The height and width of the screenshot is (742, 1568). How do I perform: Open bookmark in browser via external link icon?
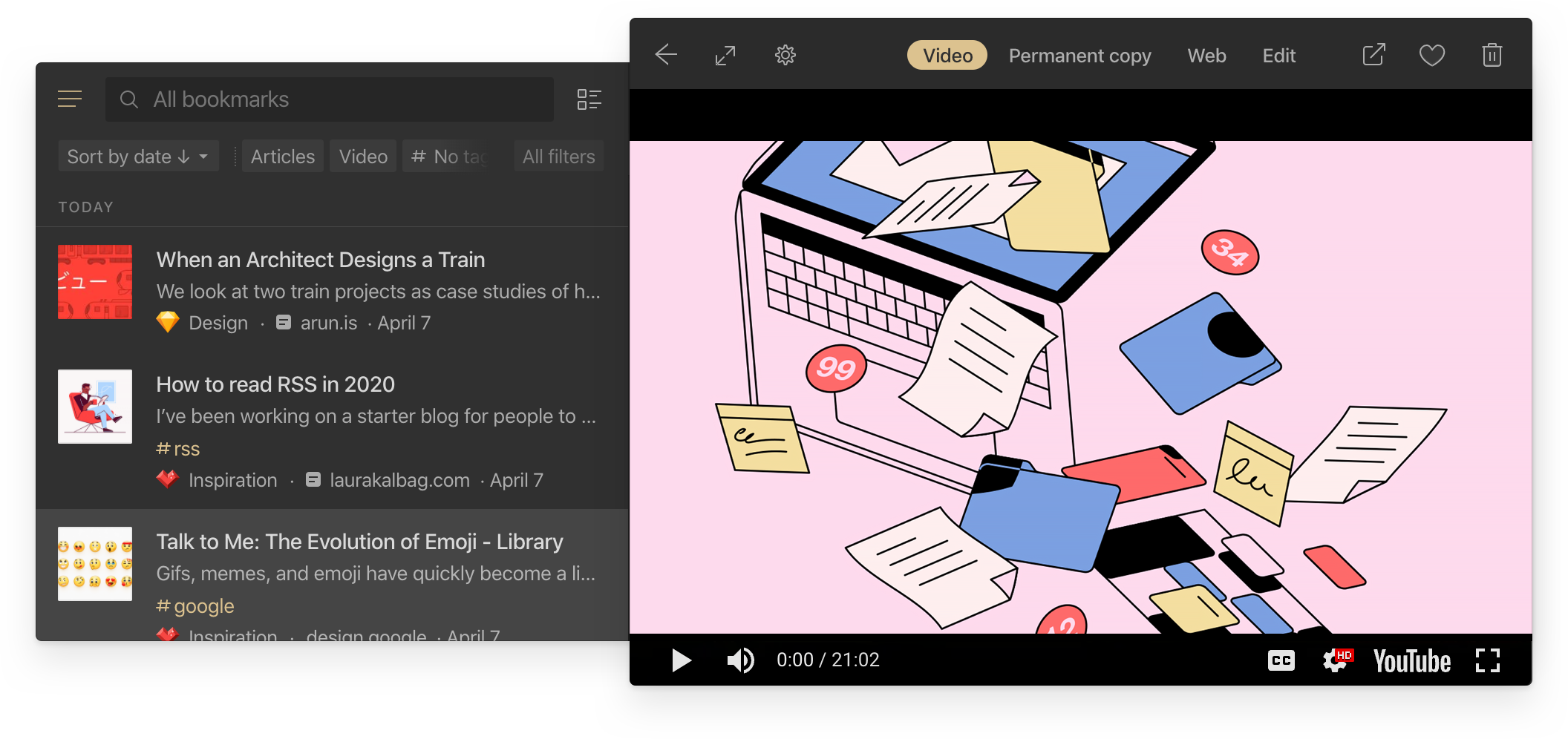coord(1374,55)
